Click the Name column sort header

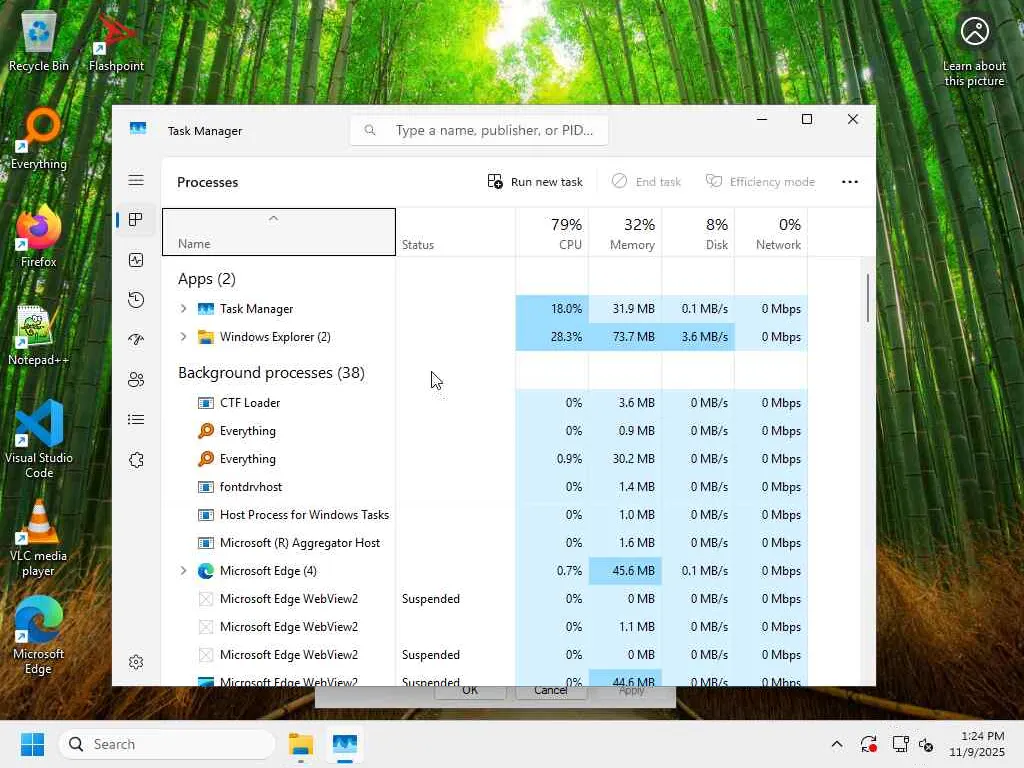click(279, 232)
